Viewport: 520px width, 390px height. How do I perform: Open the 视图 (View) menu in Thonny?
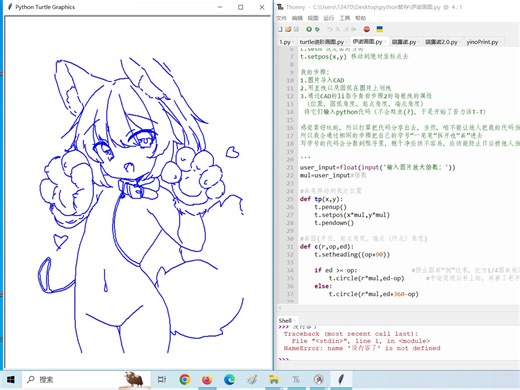313,18
